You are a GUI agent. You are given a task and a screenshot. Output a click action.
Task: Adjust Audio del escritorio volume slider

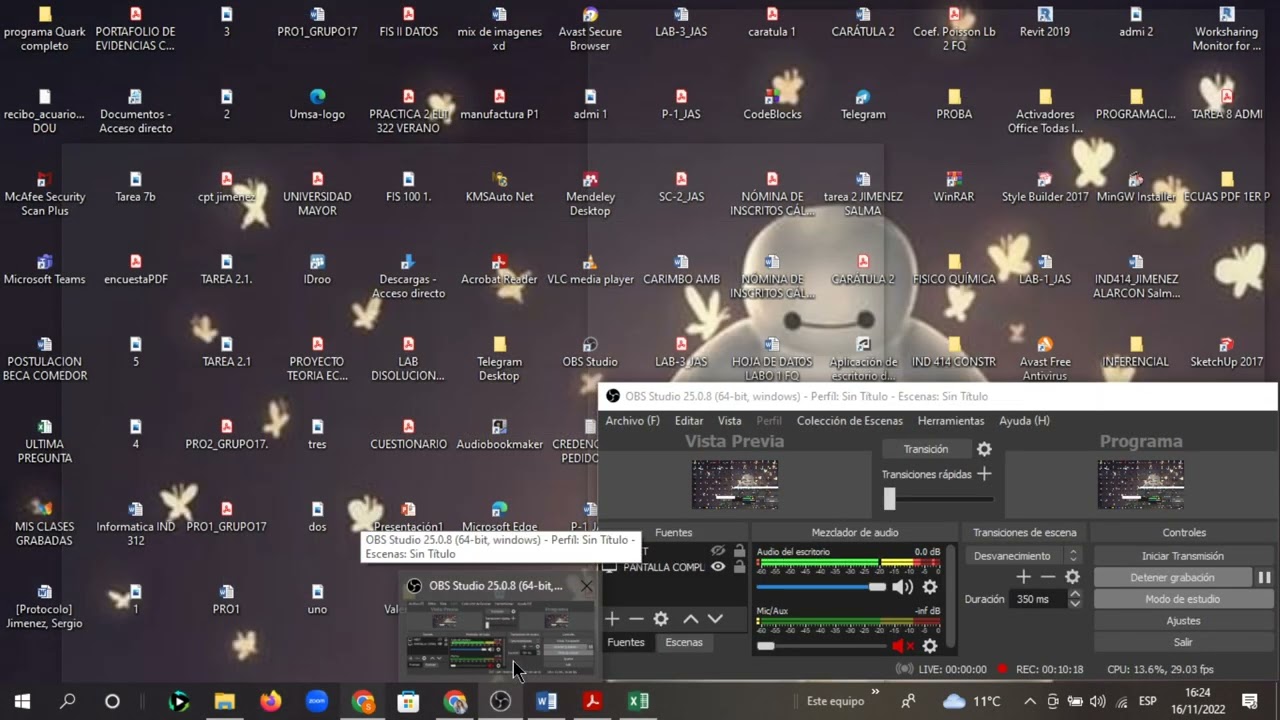click(821, 587)
